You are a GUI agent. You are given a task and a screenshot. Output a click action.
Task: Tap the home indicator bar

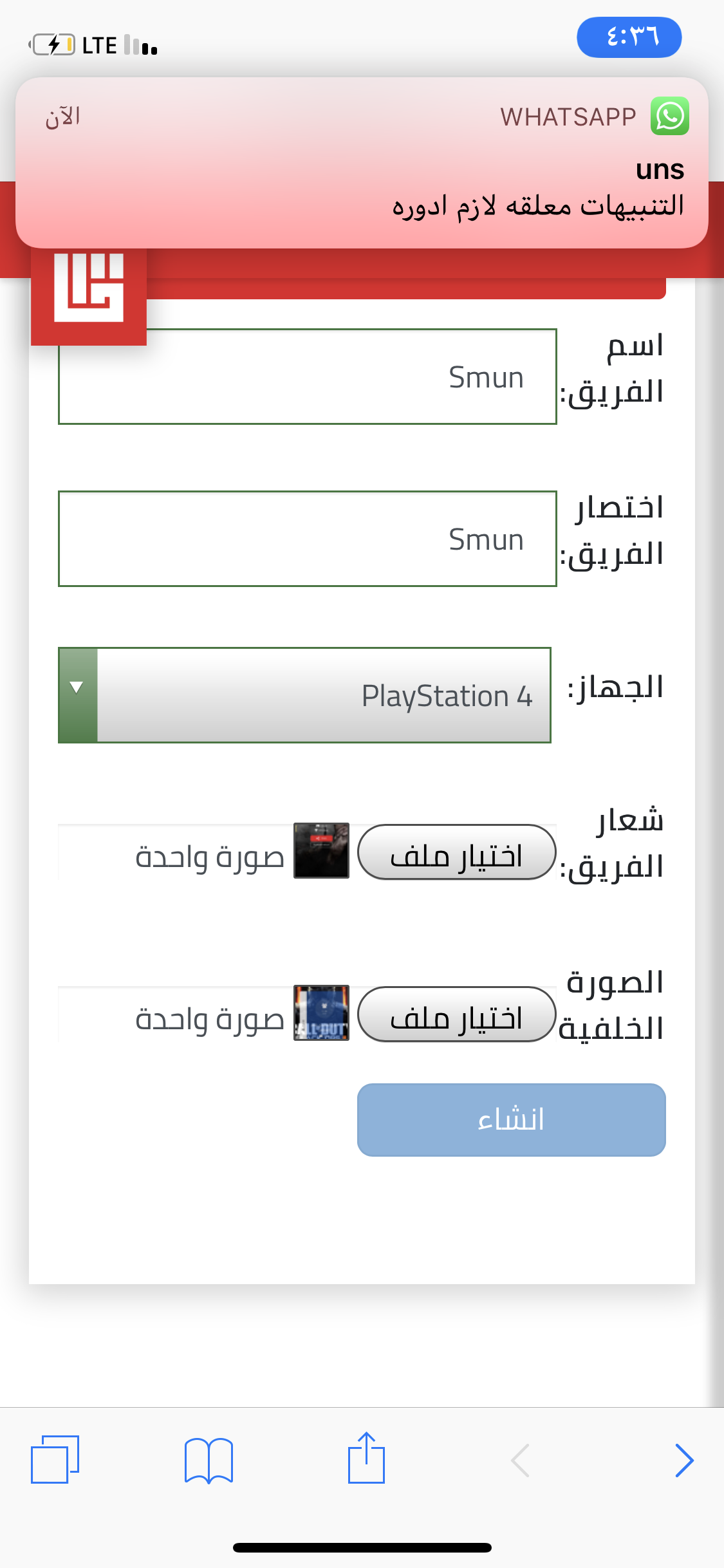click(x=362, y=1547)
